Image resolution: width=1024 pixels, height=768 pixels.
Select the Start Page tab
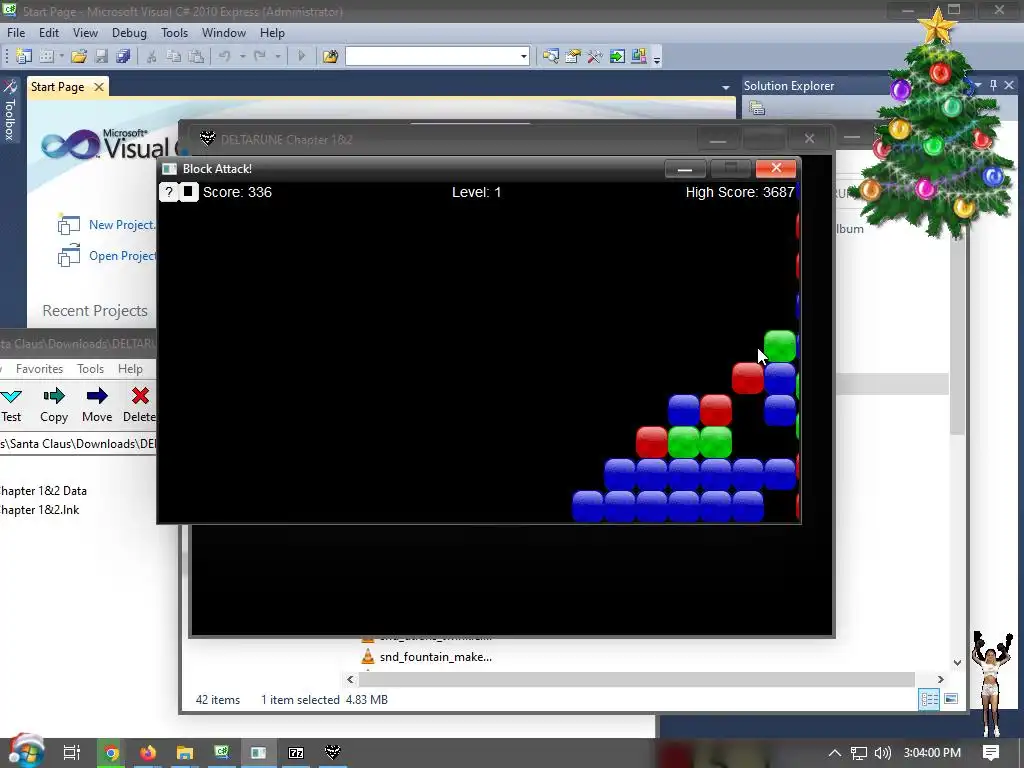57,87
